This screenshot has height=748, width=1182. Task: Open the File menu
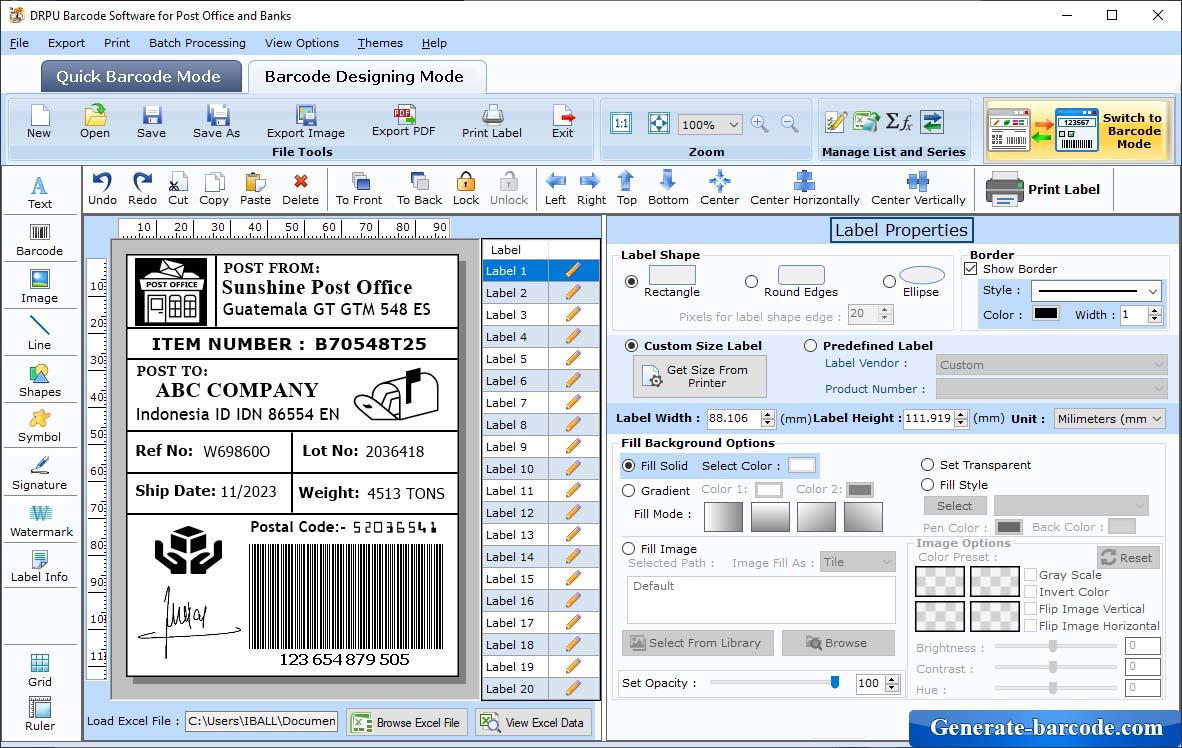point(19,43)
